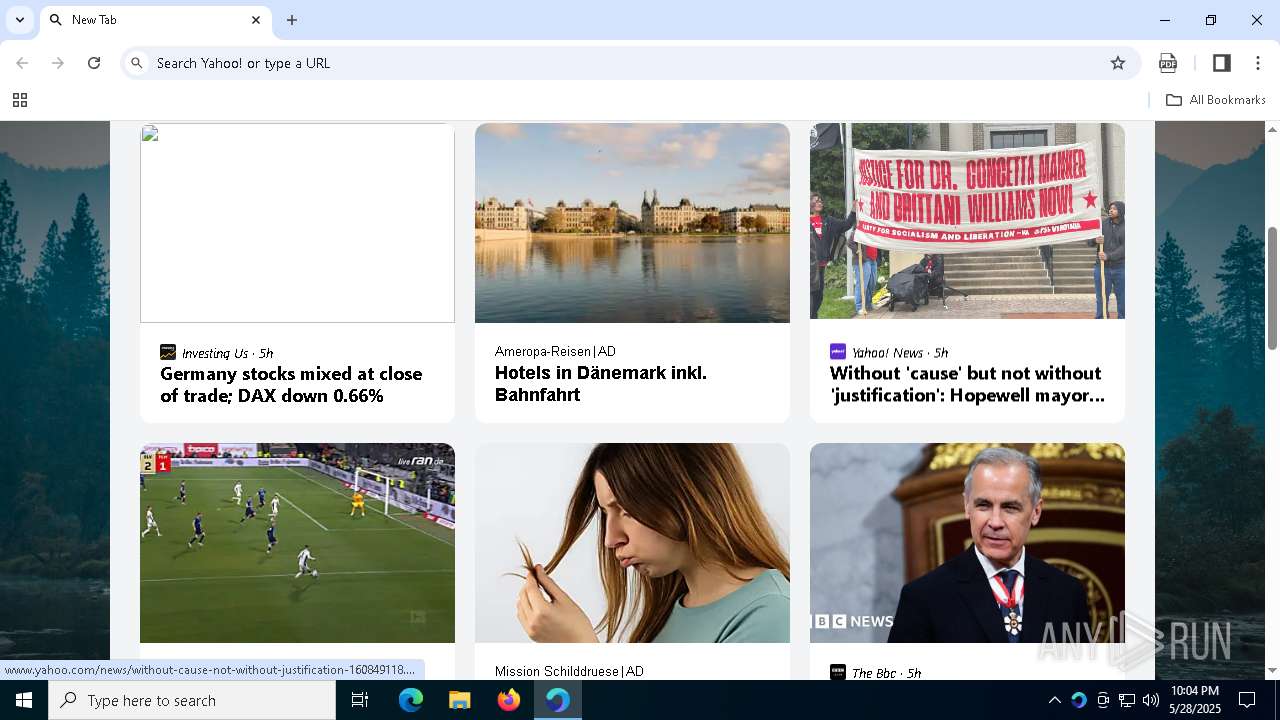Open the Windows Start menu
This screenshot has width=1280, height=720.
pos(24,700)
